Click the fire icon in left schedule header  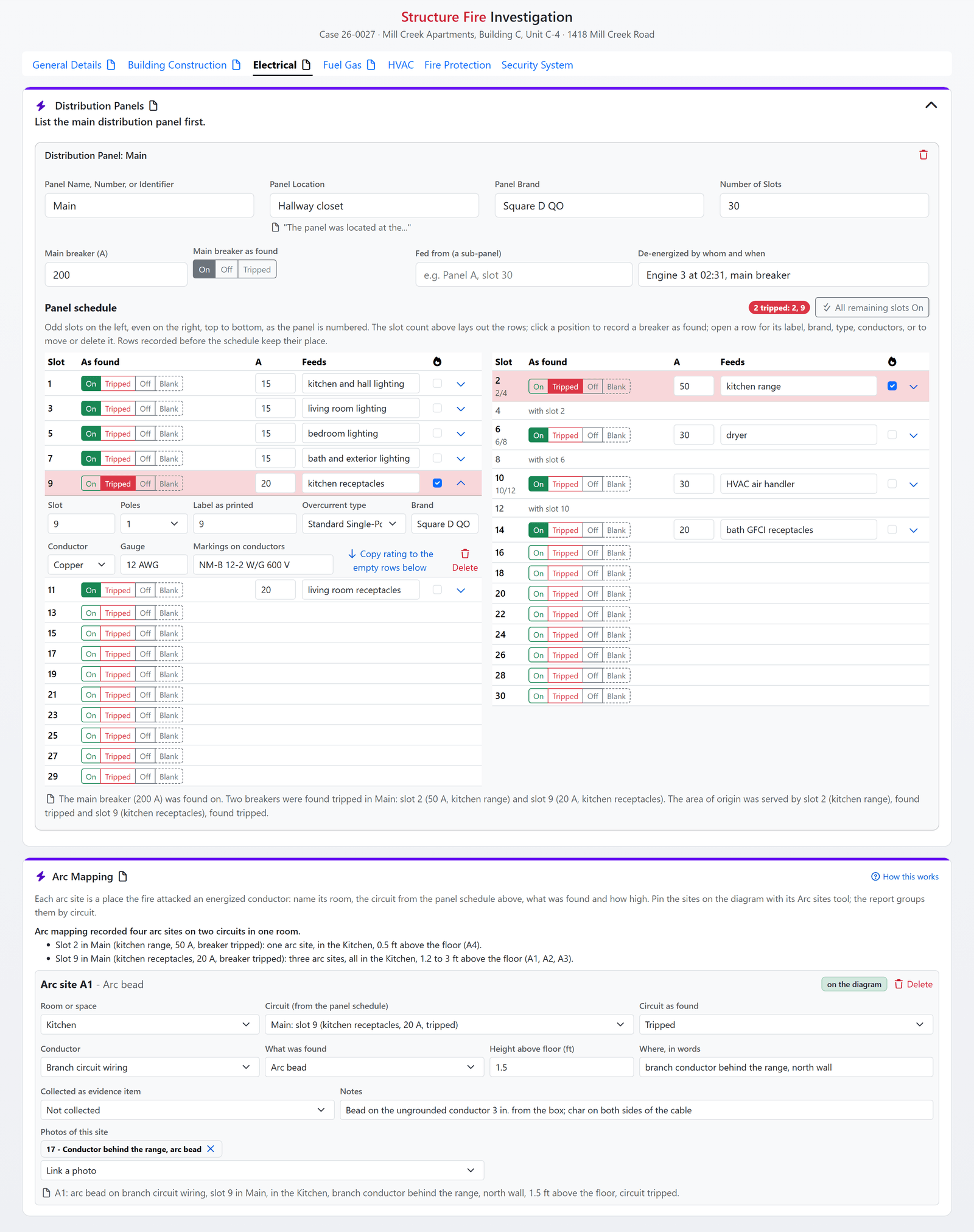click(x=437, y=362)
